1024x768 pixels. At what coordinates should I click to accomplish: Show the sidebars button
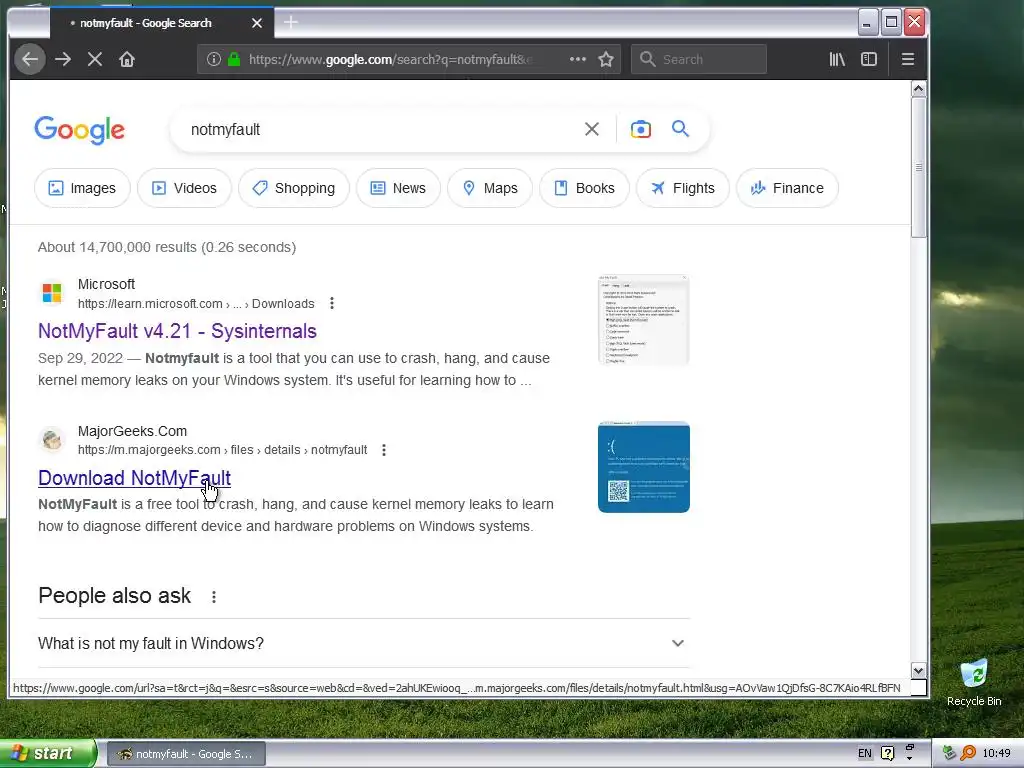[869, 59]
